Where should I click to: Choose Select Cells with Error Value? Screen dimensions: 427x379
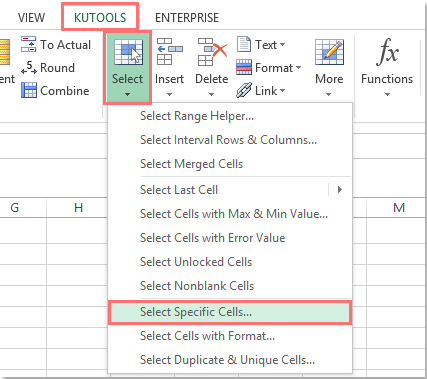coord(230,238)
